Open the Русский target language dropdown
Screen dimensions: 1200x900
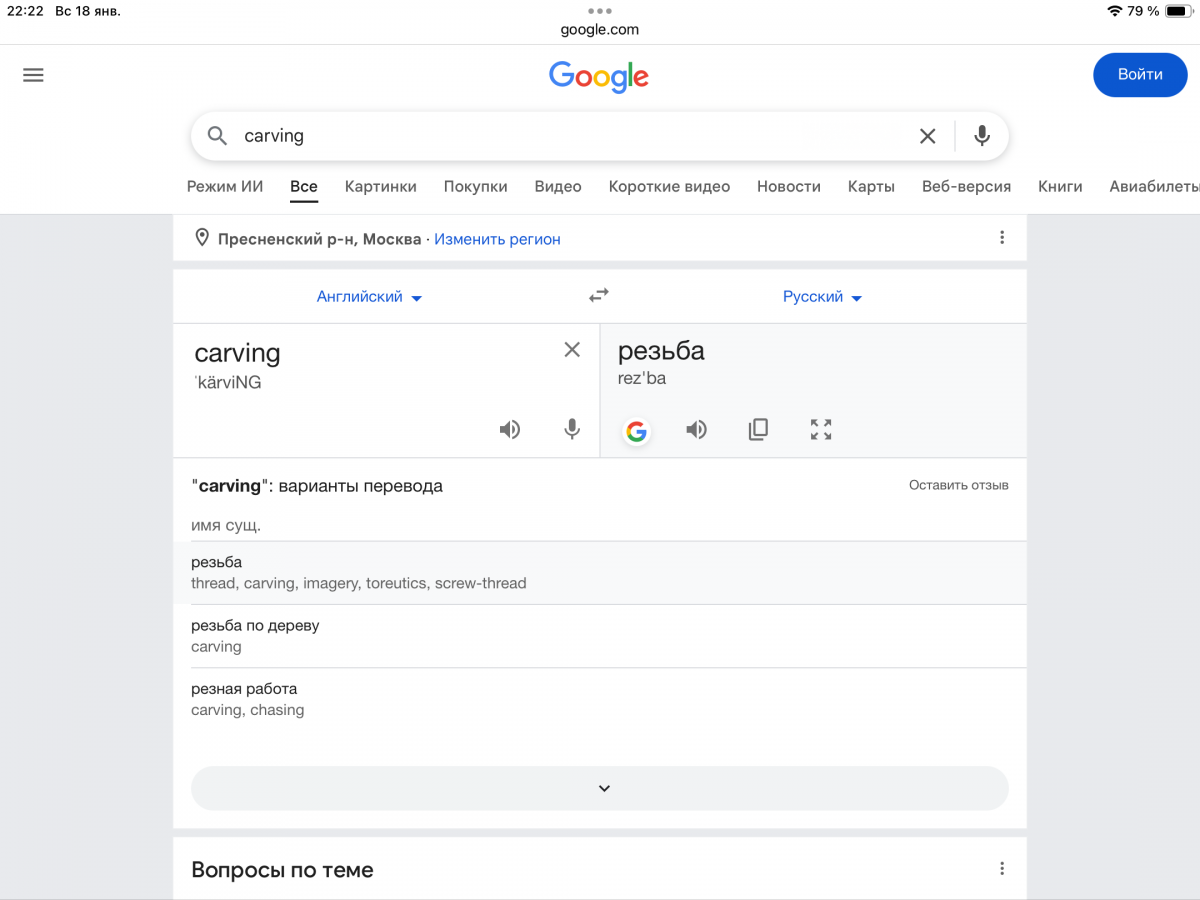822,297
